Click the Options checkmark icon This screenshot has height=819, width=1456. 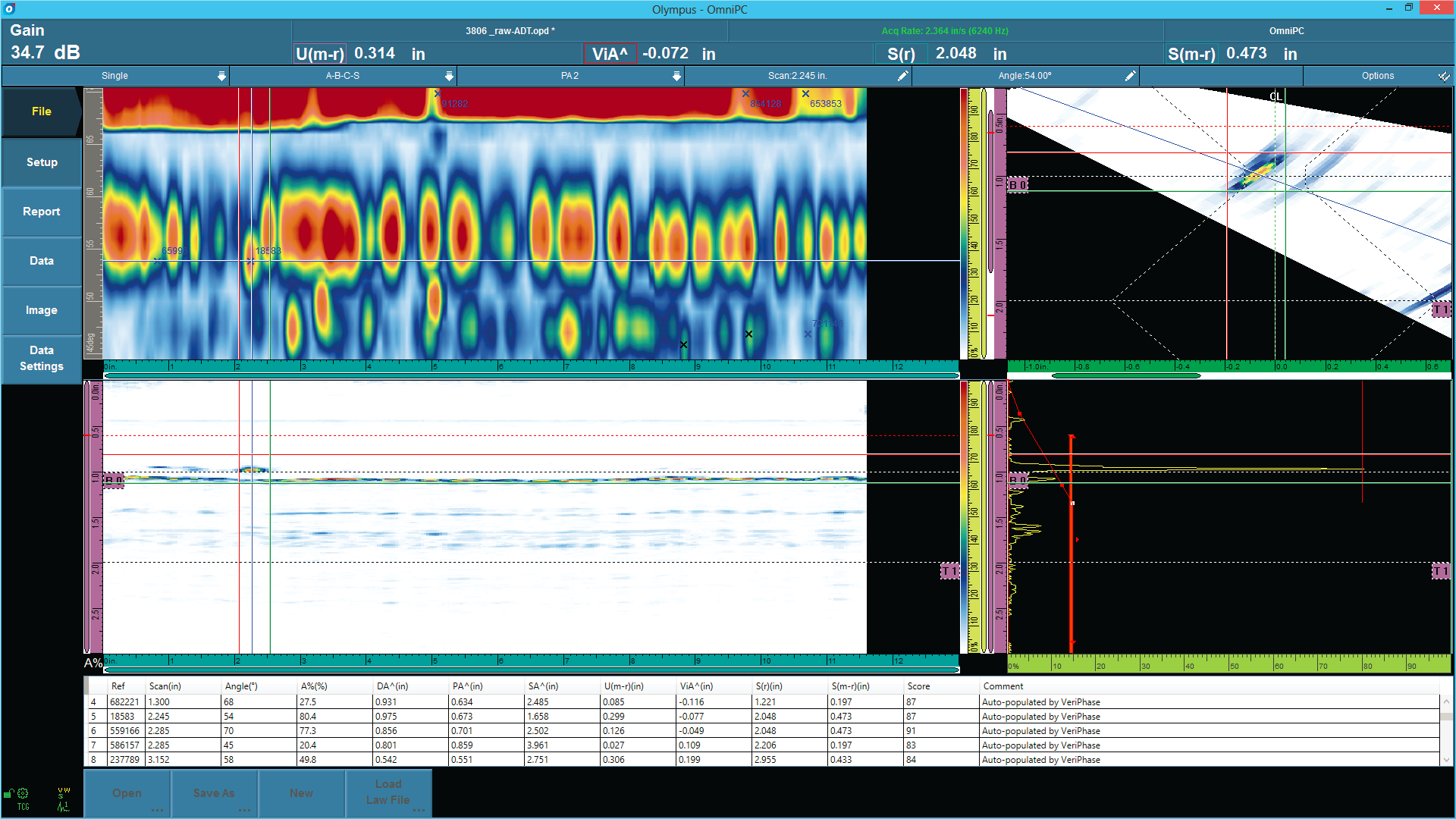(1444, 76)
